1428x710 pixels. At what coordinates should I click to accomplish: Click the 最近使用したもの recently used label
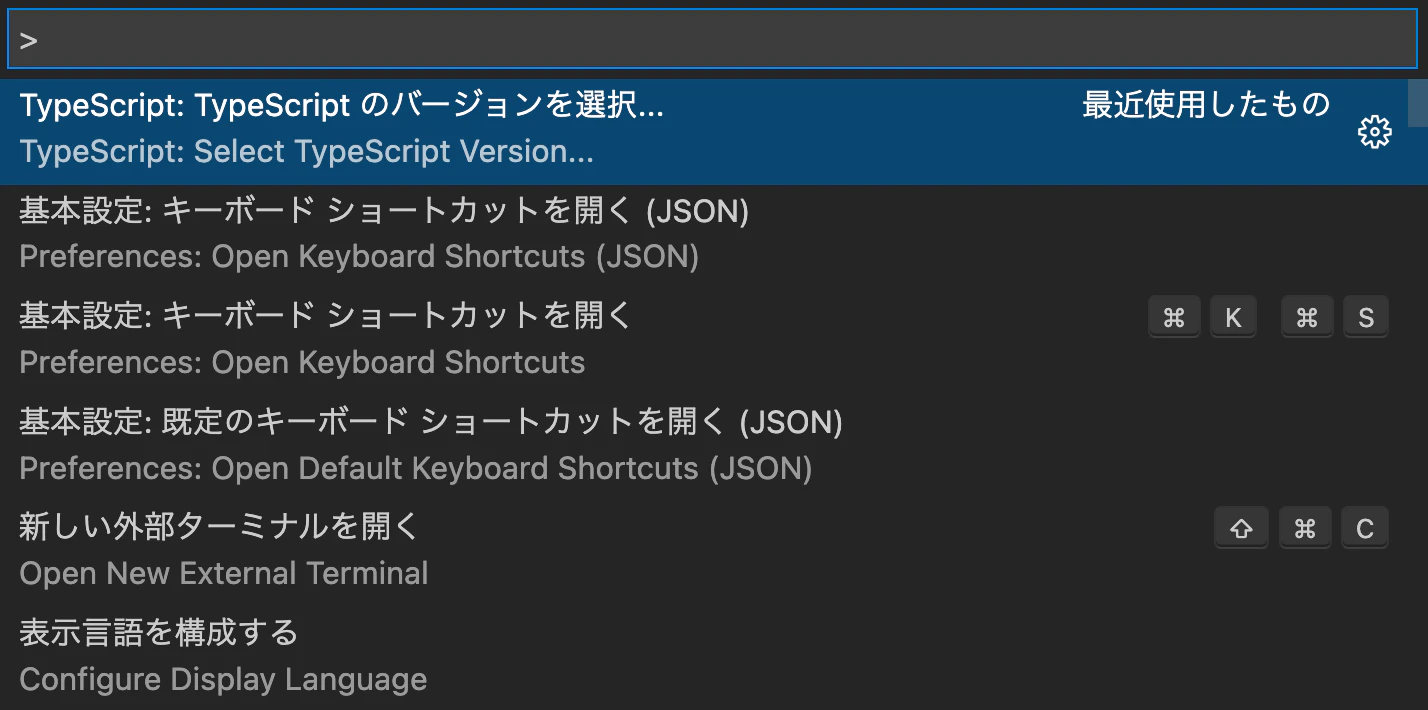click(1206, 105)
